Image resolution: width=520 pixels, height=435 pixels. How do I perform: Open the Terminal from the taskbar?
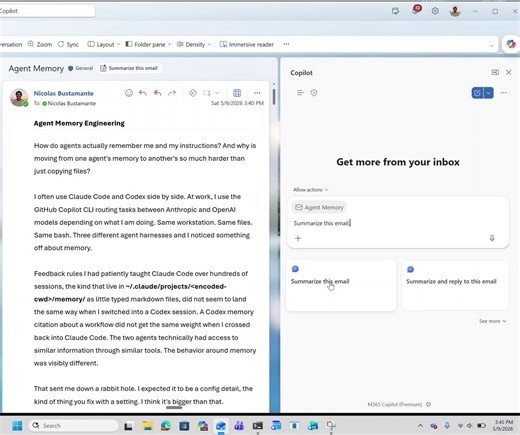(257, 426)
